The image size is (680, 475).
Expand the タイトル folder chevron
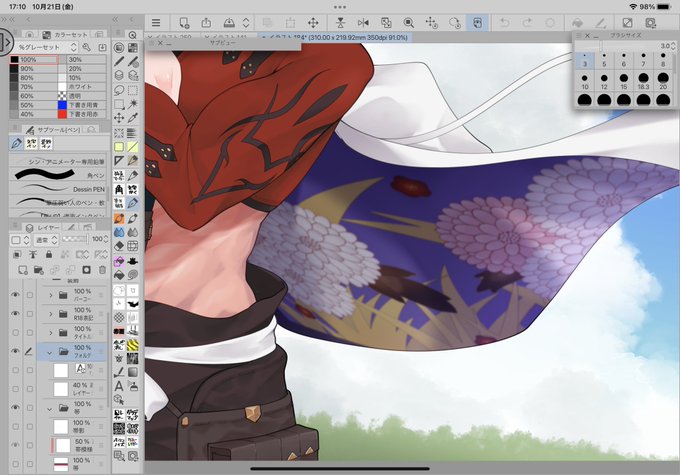(x=50, y=333)
